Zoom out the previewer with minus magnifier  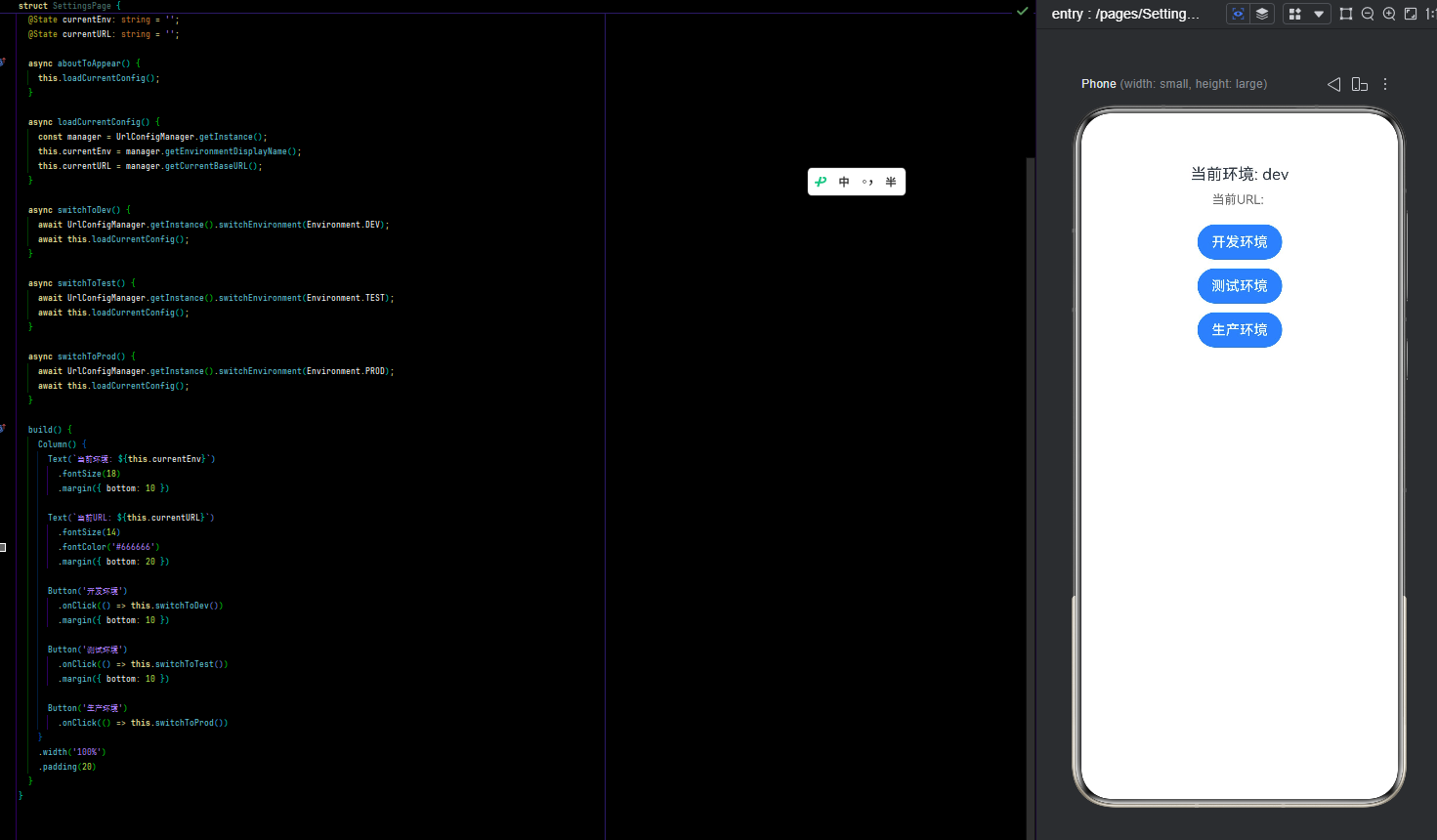coord(1368,14)
